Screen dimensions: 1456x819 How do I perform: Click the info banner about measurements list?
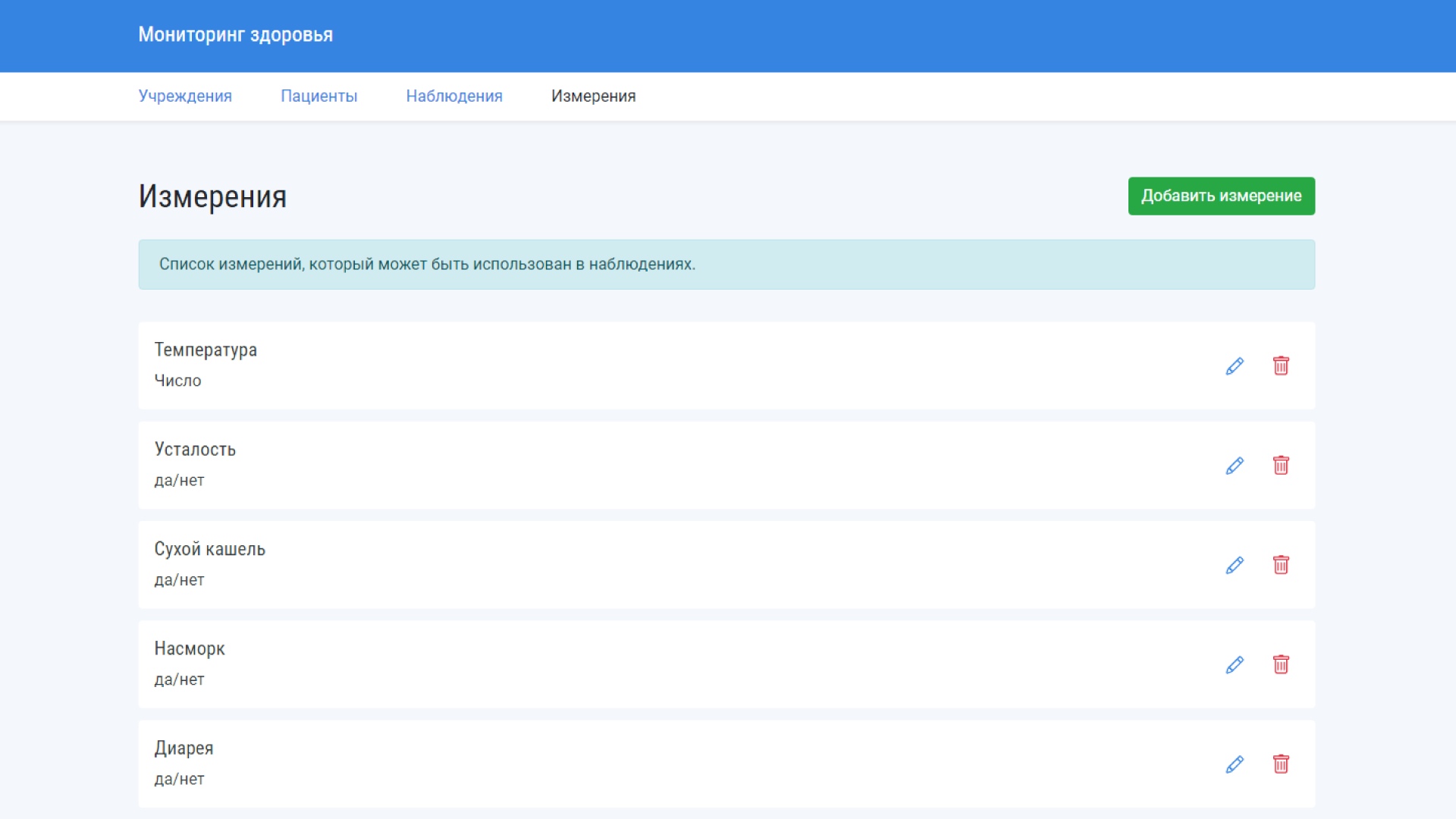[726, 265]
